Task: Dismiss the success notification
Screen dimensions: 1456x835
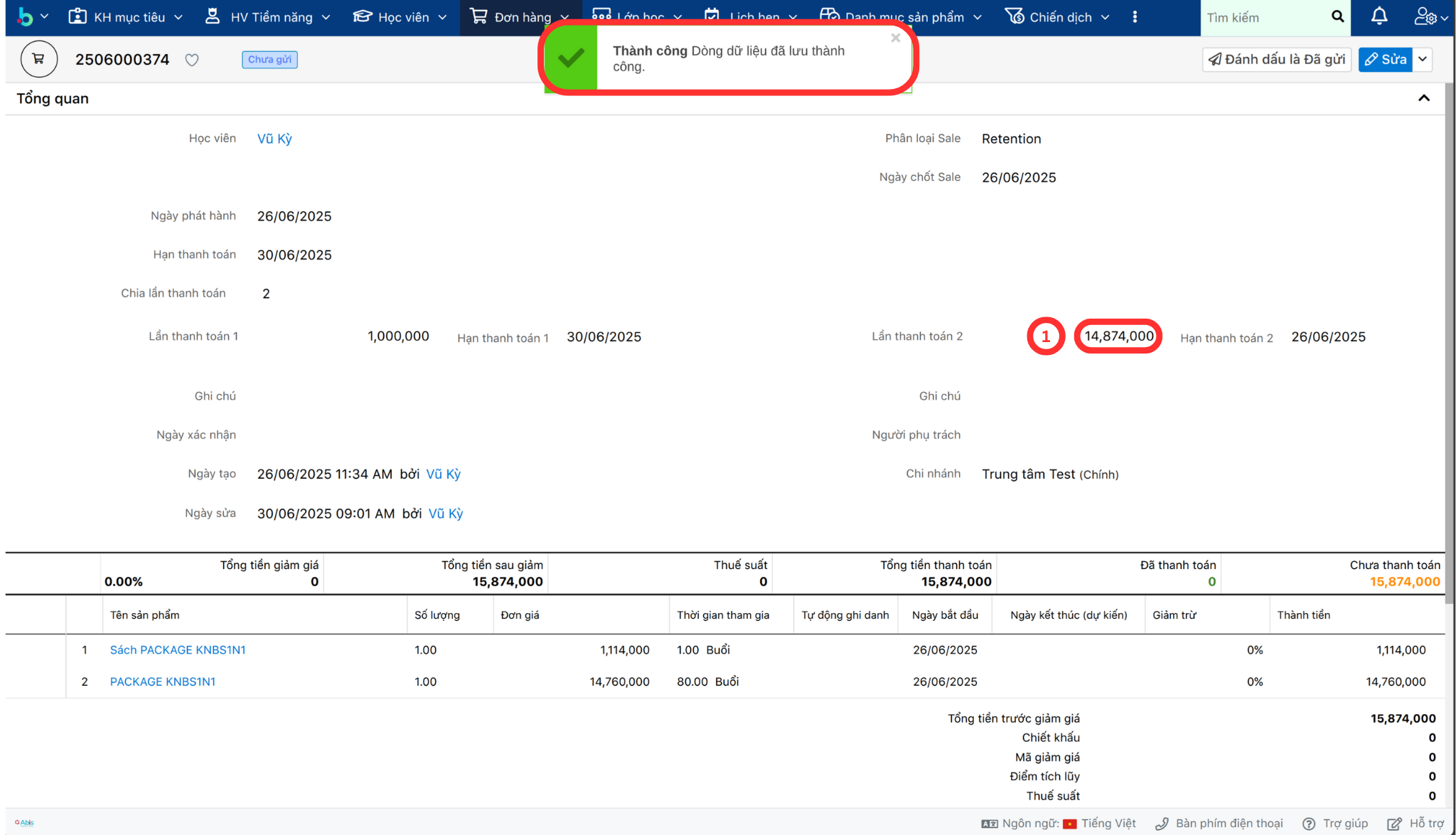Action: (x=895, y=38)
